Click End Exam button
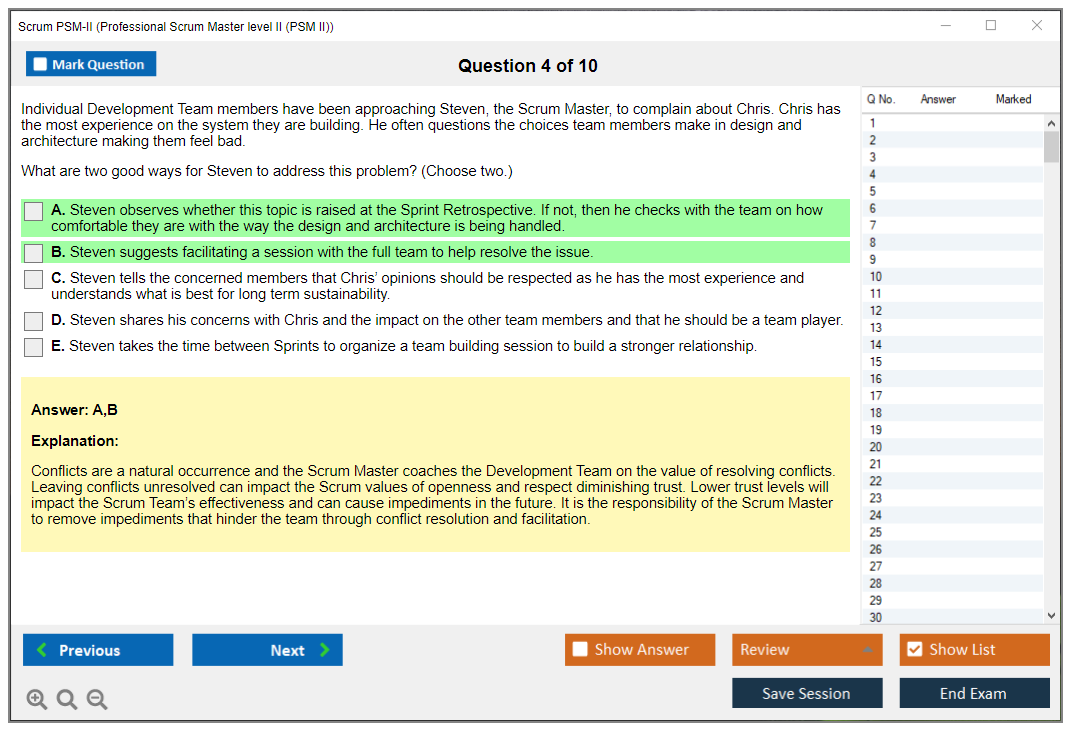Image resolution: width=1075 pixels, height=735 pixels. pos(973,693)
